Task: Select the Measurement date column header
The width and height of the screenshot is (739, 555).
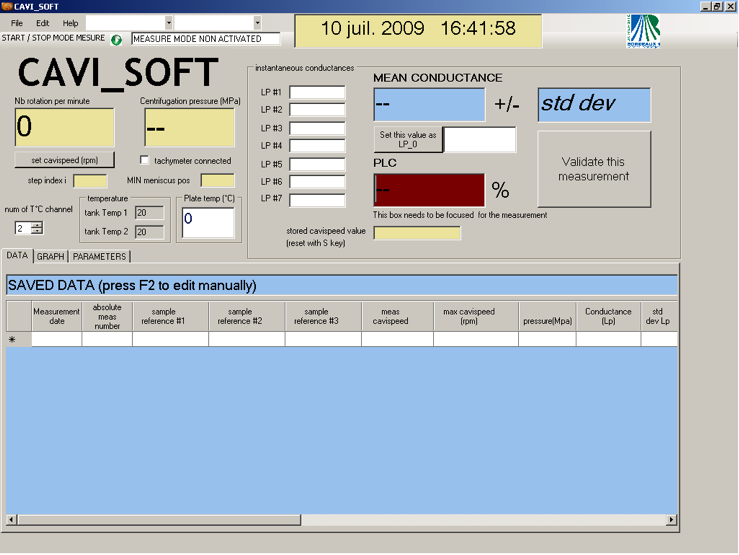Action: pyautogui.click(x=56, y=316)
